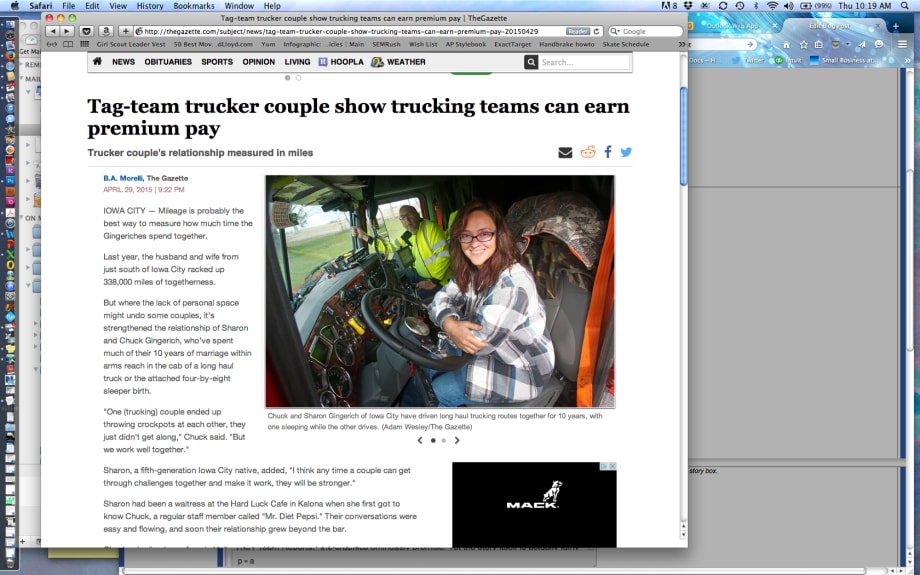Select second carousel dot below navigation bar
Screen dimensions: 920x575
click(x=298, y=77)
